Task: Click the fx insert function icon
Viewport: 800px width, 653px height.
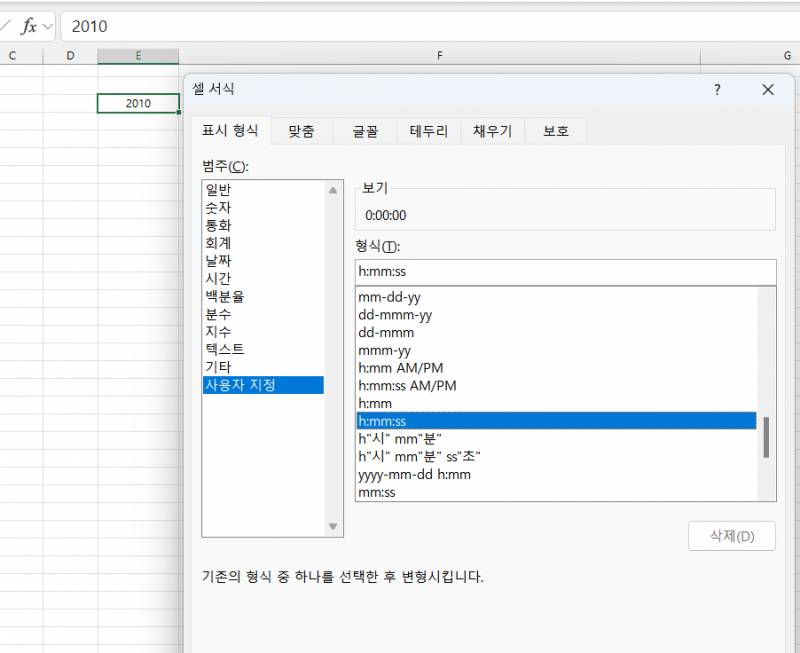Action: 29,26
